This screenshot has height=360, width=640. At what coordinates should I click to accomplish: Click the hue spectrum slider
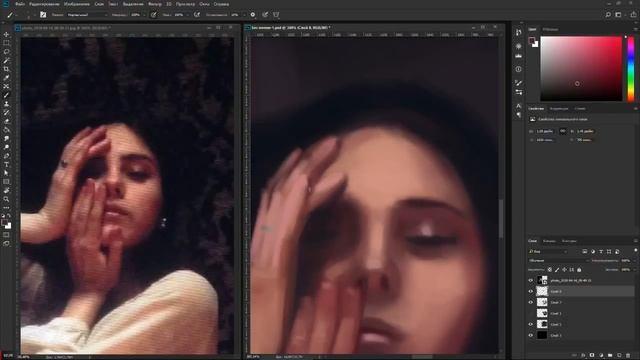pyautogui.click(x=631, y=69)
